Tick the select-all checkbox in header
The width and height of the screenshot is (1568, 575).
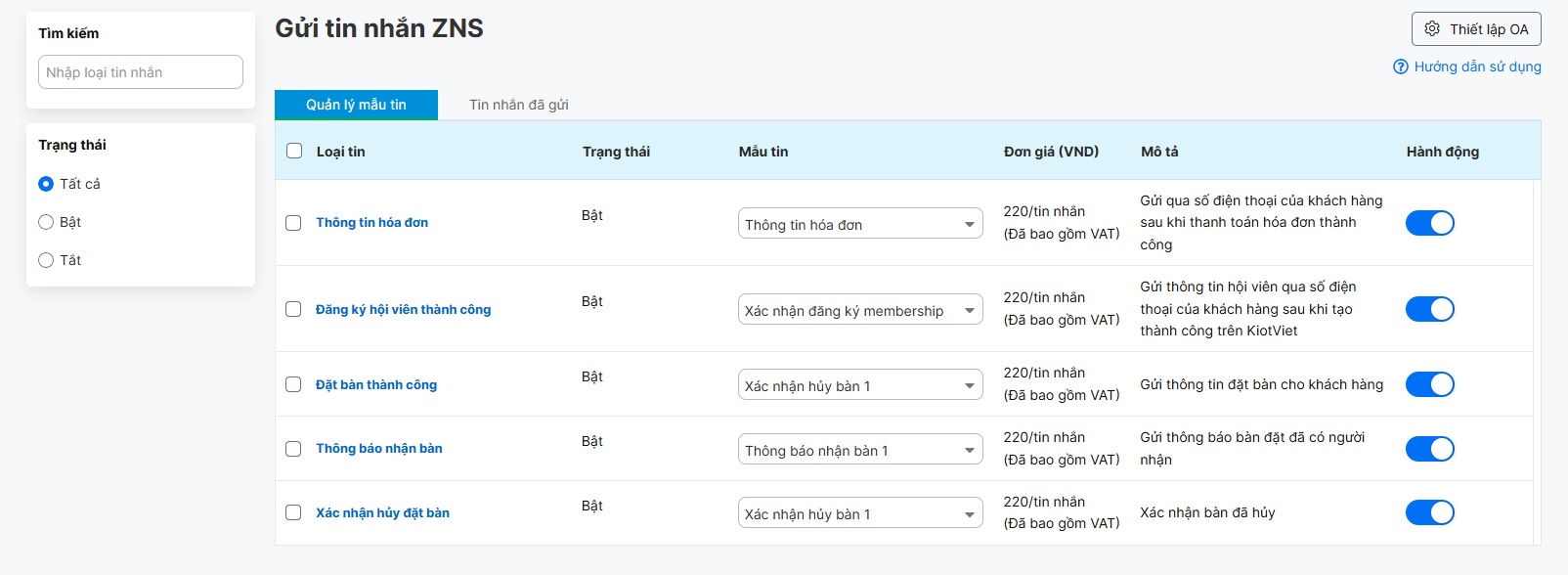[x=294, y=151]
